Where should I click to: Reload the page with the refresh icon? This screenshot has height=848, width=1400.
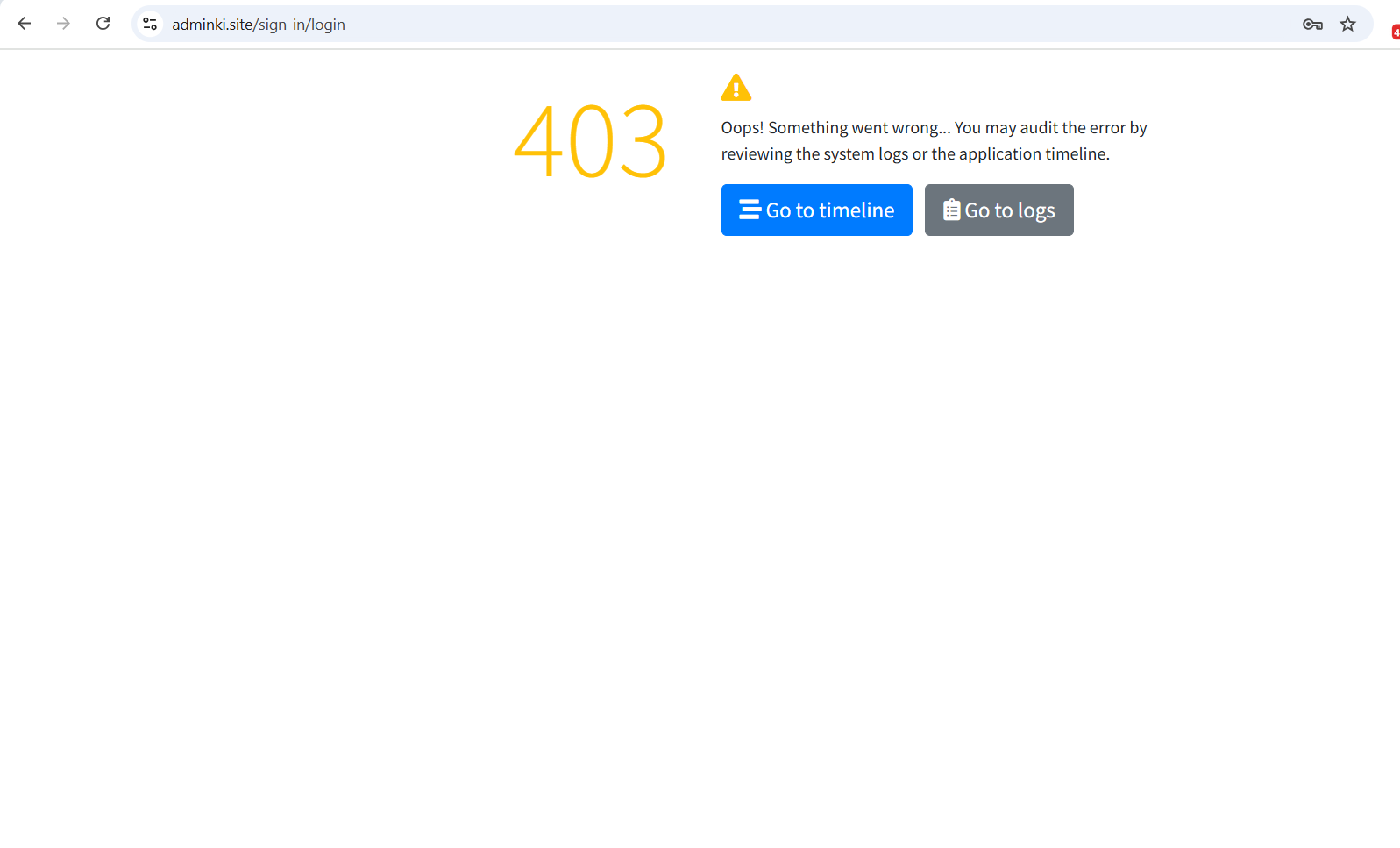pos(103,24)
